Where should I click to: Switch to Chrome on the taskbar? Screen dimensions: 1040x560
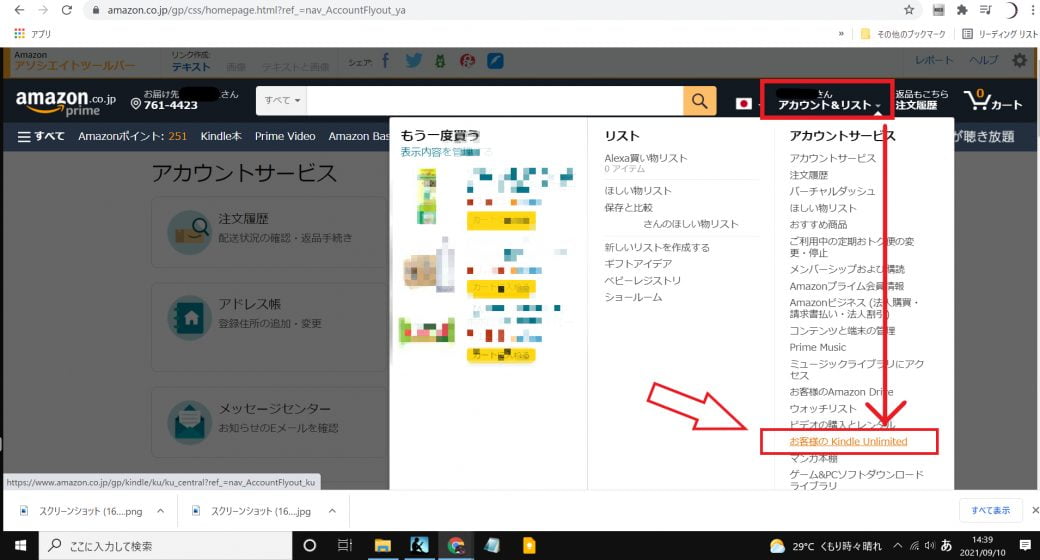(x=456, y=545)
